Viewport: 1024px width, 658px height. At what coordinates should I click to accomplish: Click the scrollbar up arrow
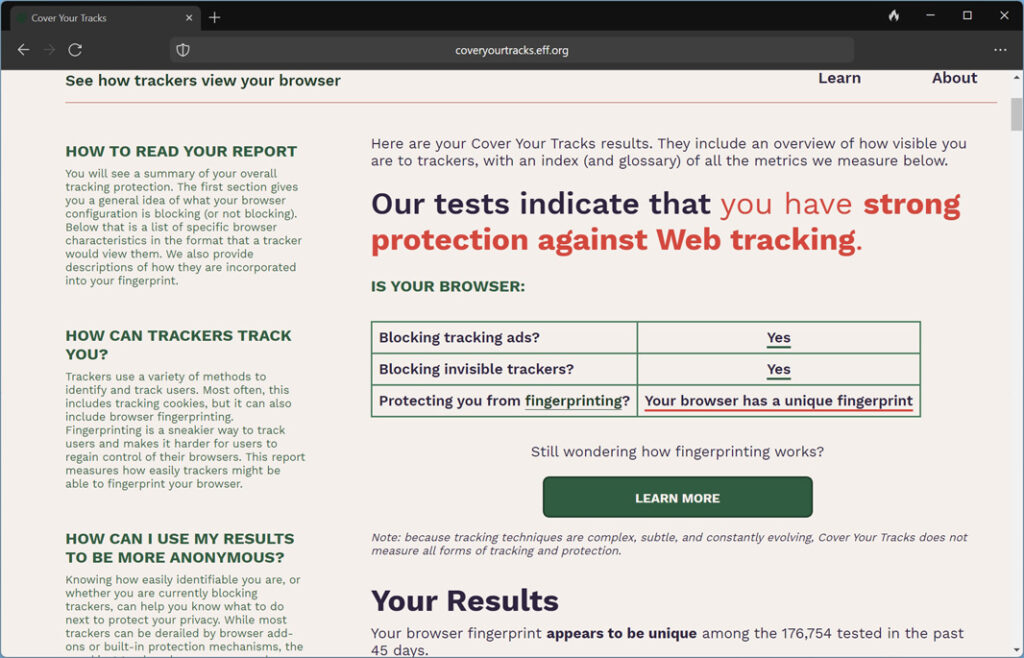click(1016, 77)
